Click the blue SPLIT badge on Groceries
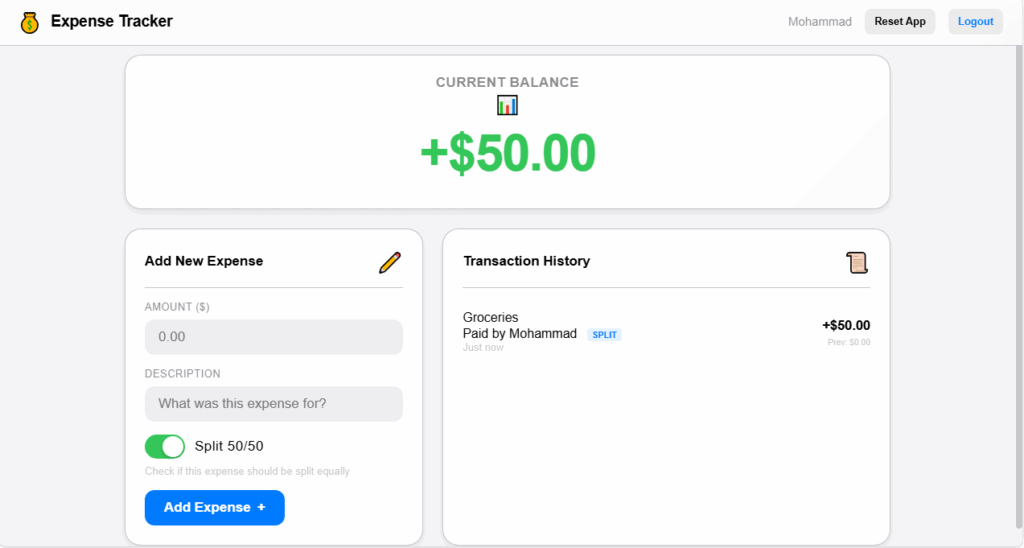The height and width of the screenshot is (548, 1024). [604, 335]
